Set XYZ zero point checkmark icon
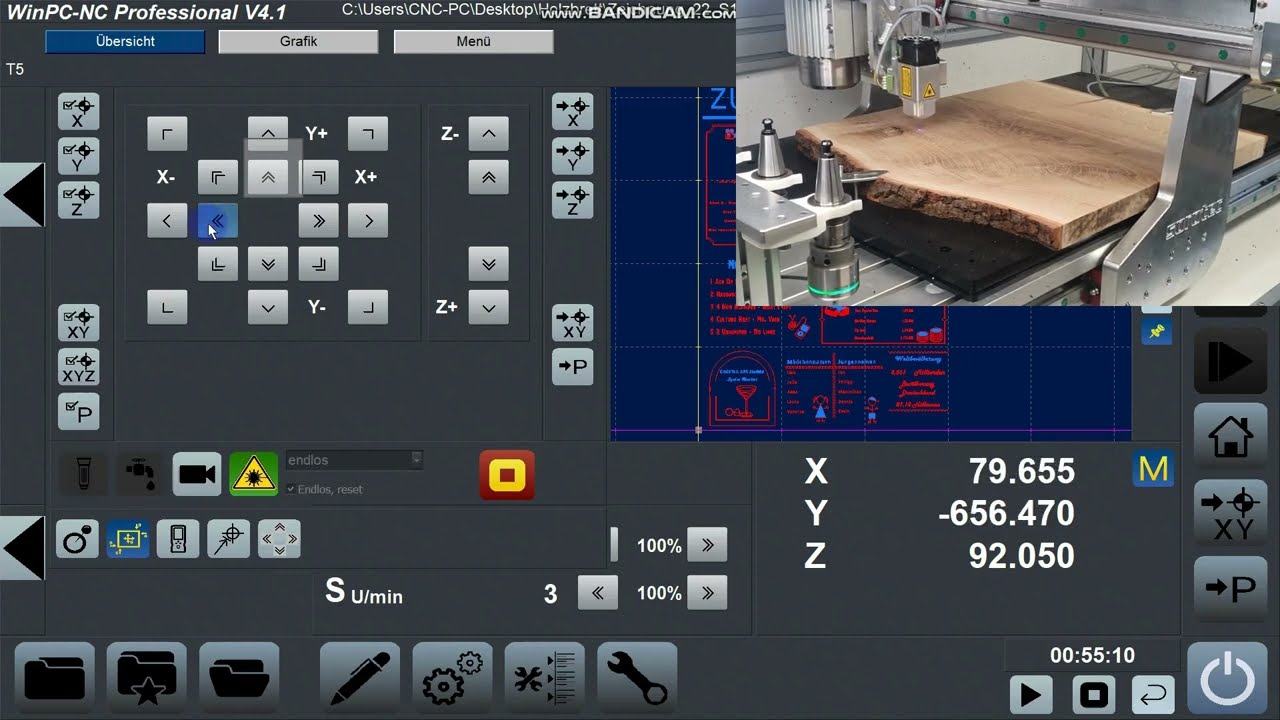Image resolution: width=1280 pixels, height=720 pixels. pos(78,367)
